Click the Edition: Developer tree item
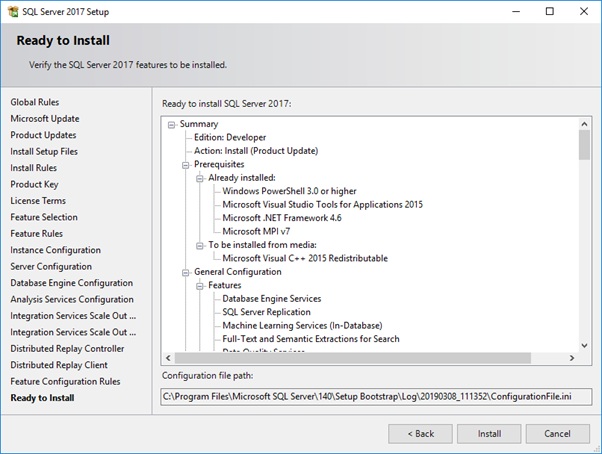 pos(230,137)
